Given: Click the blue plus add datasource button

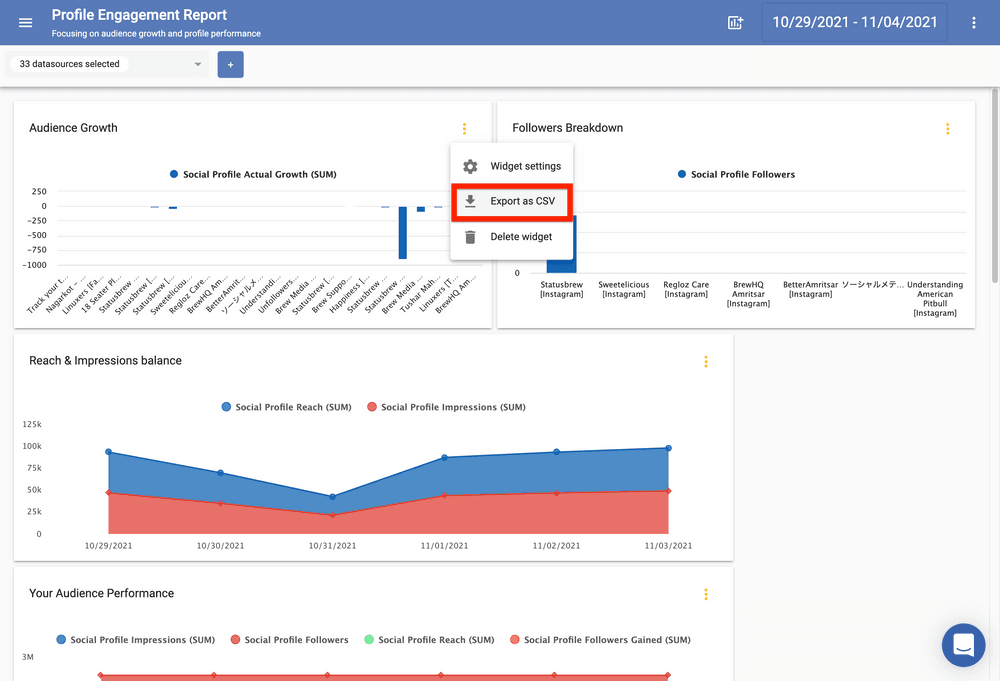Looking at the screenshot, I should click(230, 64).
